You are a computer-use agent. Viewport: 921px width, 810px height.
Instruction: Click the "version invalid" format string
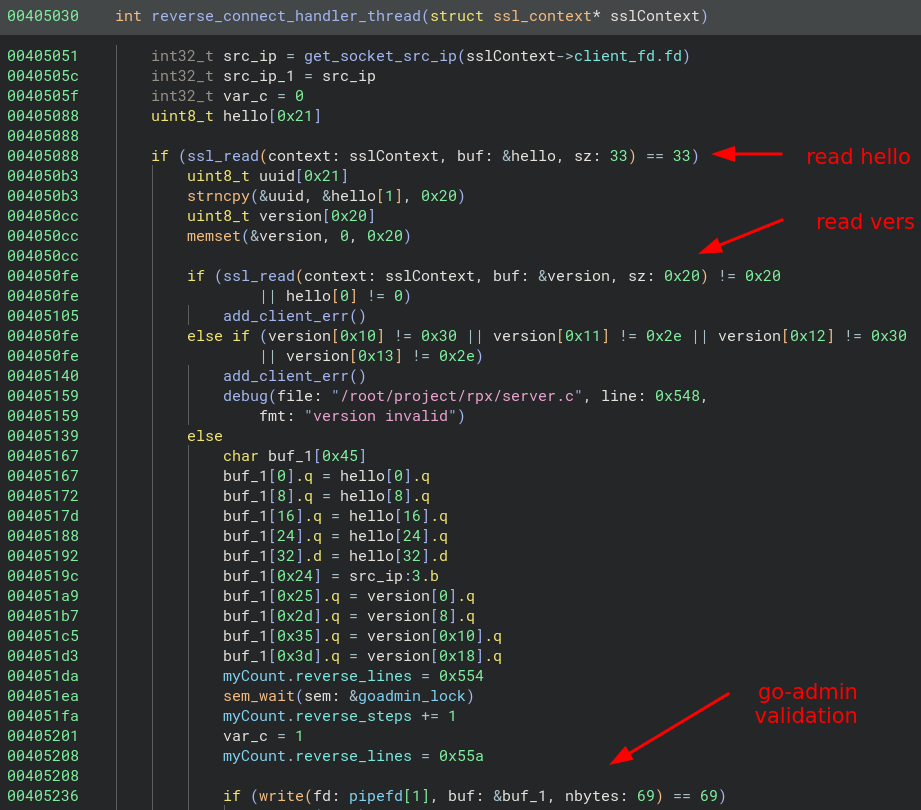[x=384, y=416]
